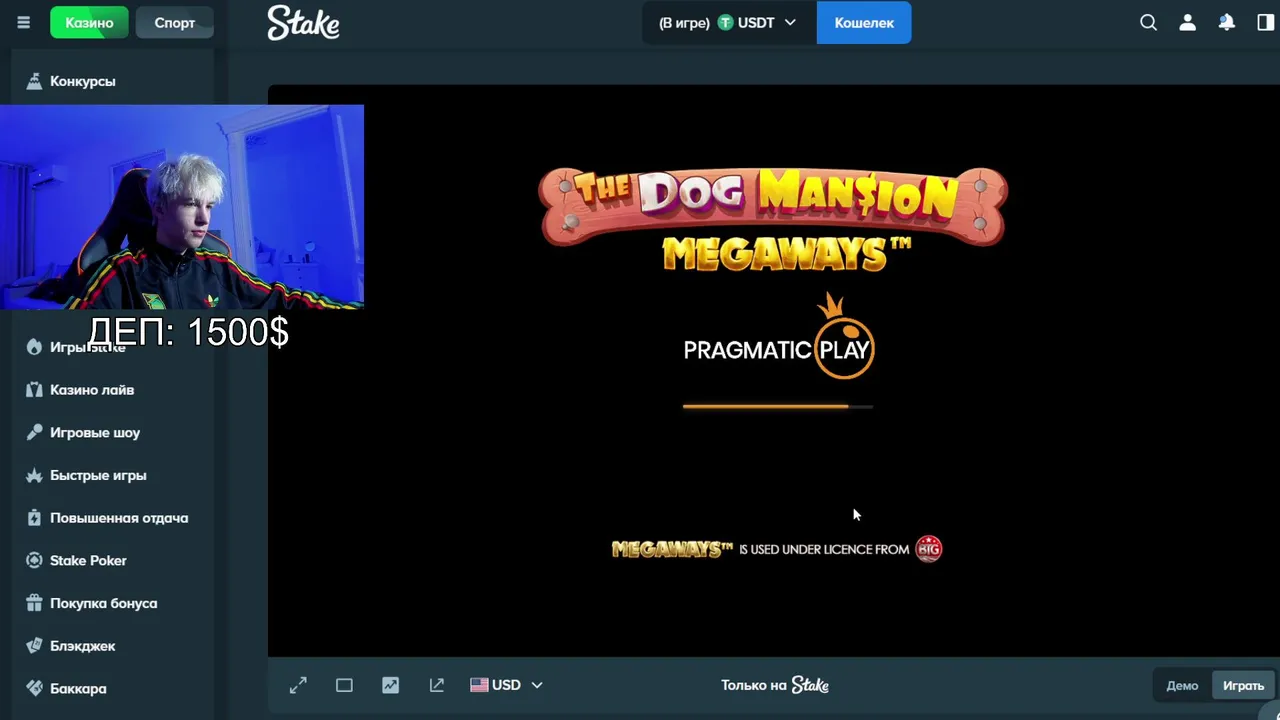Viewport: 1280px width, 720px height.
Task: Click the Игровые шоу icon
Action: pyautogui.click(x=34, y=433)
